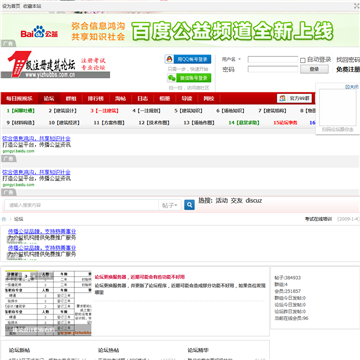Click the green WeChat login icon
The width and height of the screenshot is (360, 360).
tap(172, 78)
